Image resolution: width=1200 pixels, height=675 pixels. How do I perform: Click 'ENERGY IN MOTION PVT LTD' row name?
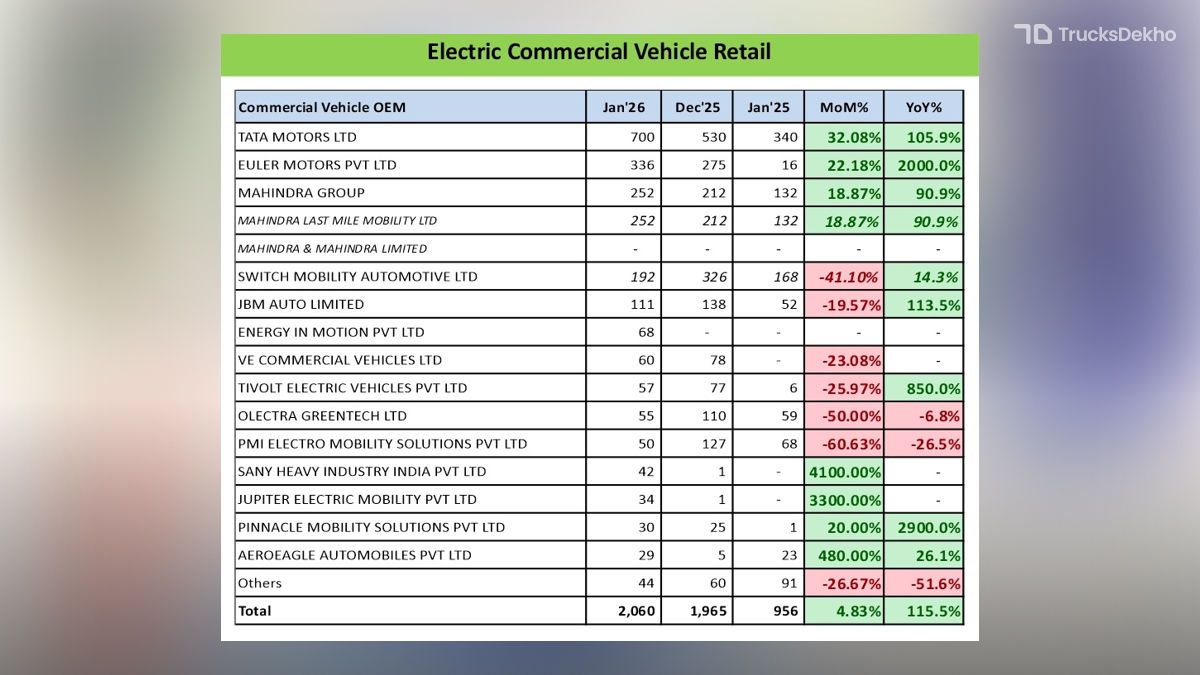pos(331,332)
